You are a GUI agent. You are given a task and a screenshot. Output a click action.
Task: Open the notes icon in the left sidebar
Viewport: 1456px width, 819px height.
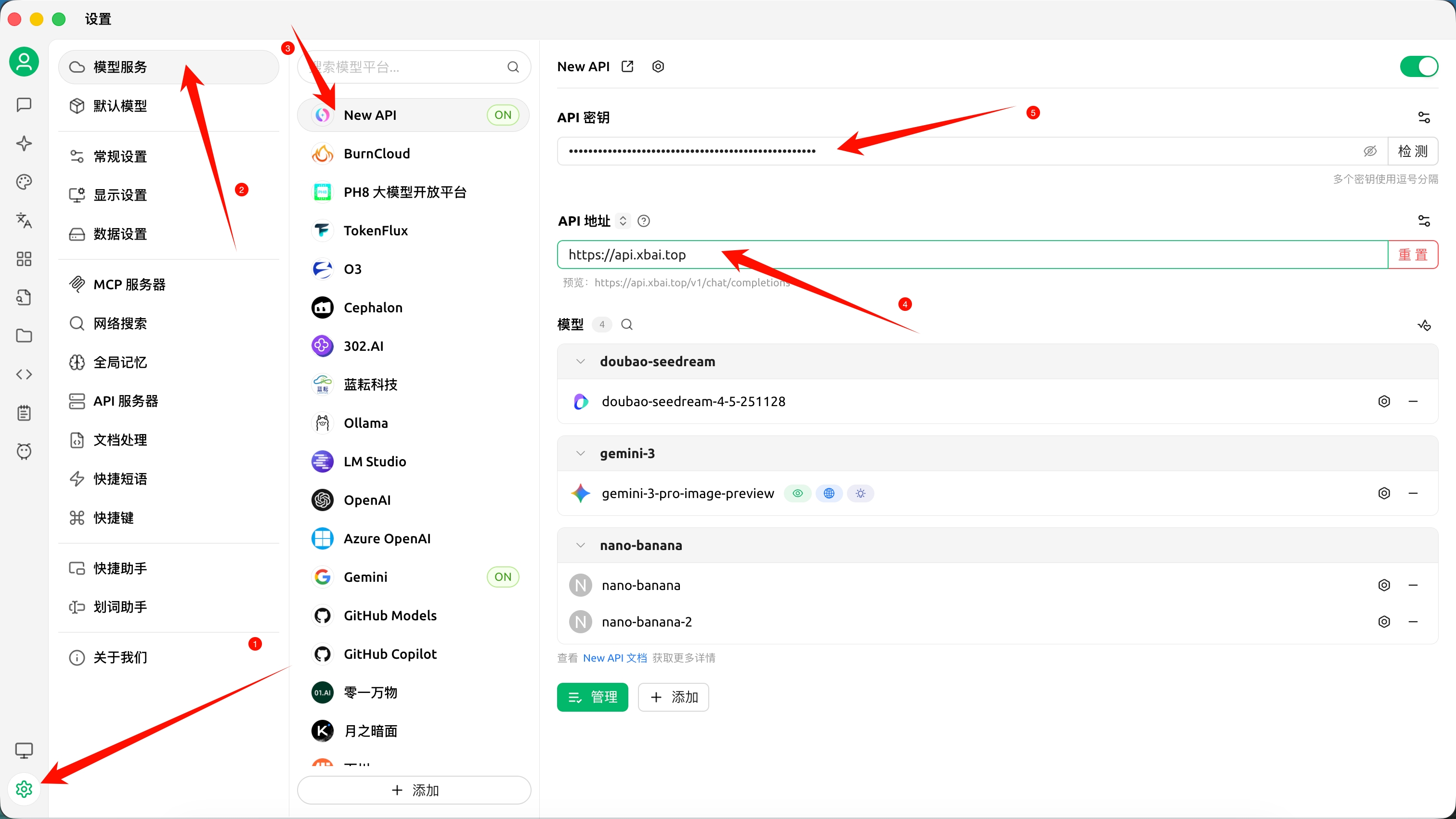[x=24, y=412]
